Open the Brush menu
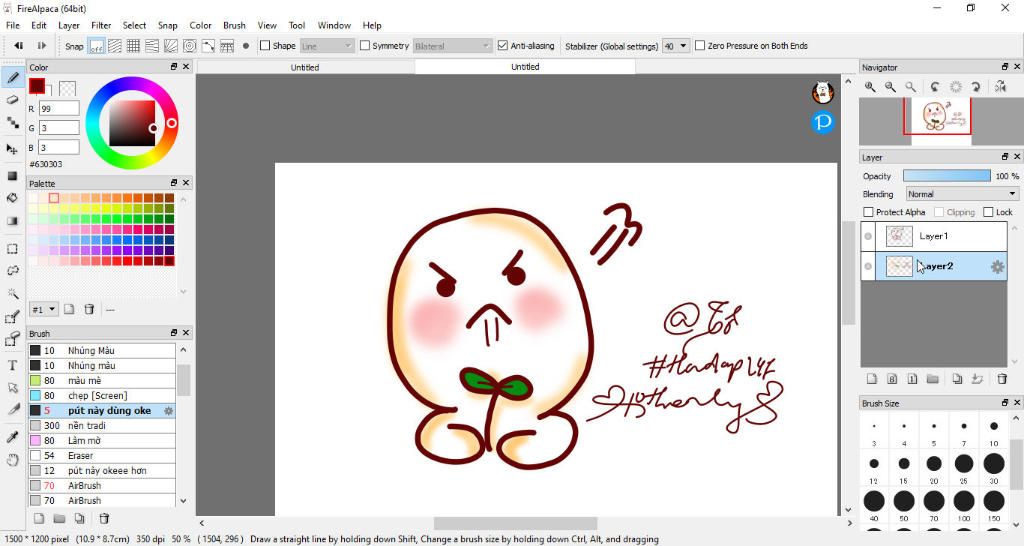Image resolution: width=1024 pixels, height=546 pixels. pos(234,25)
